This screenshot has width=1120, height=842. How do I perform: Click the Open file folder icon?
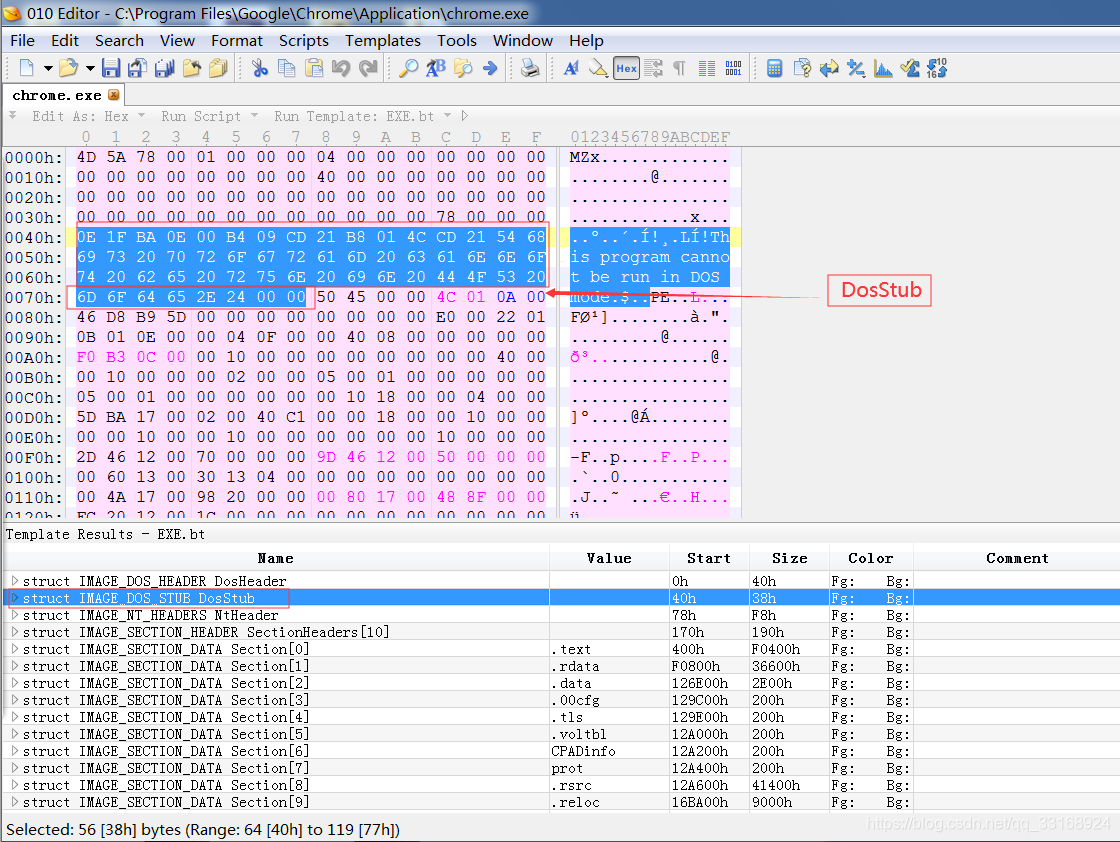tap(68, 68)
